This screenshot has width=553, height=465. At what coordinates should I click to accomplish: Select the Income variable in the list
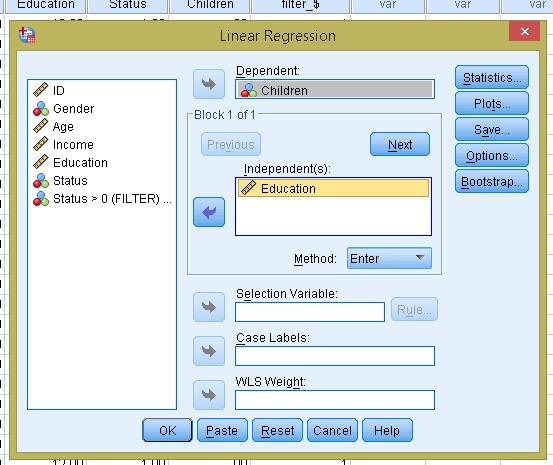tap(102, 145)
